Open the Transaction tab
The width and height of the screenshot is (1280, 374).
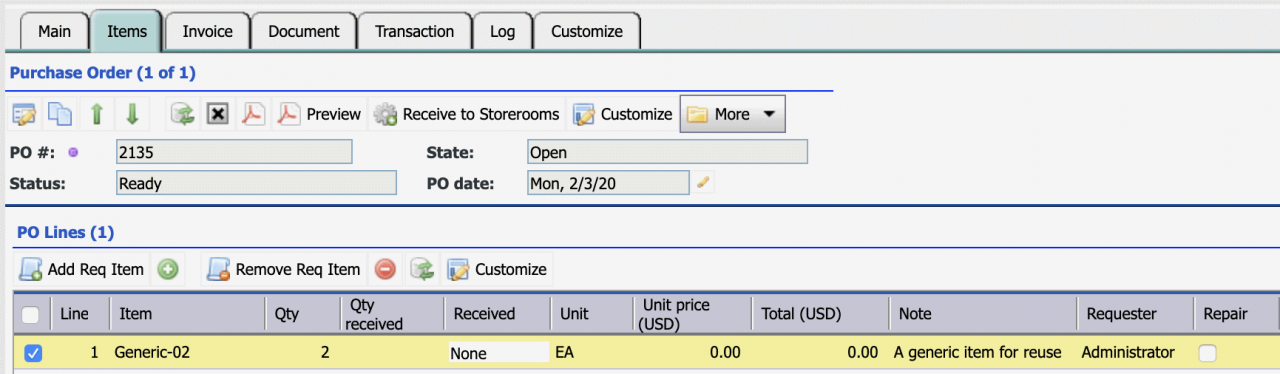pos(414,31)
